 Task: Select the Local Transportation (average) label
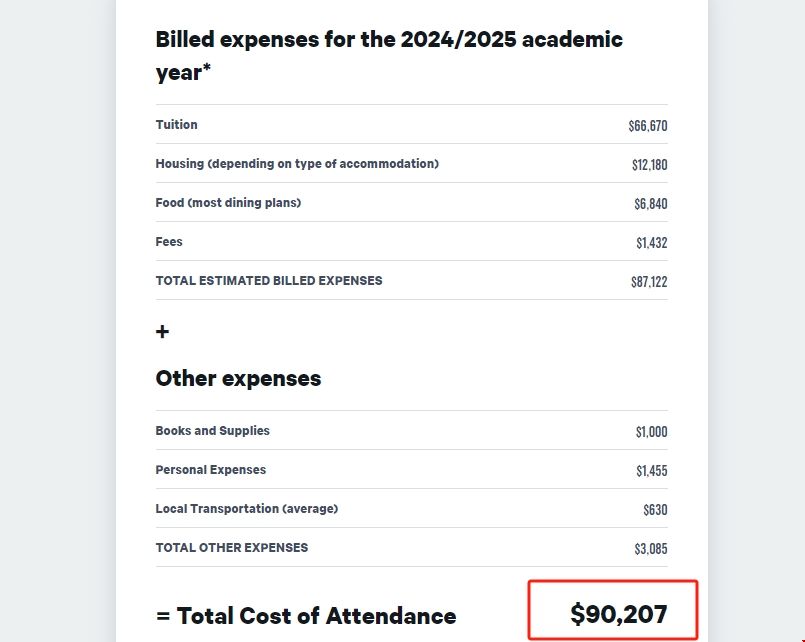tap(247, 509)
